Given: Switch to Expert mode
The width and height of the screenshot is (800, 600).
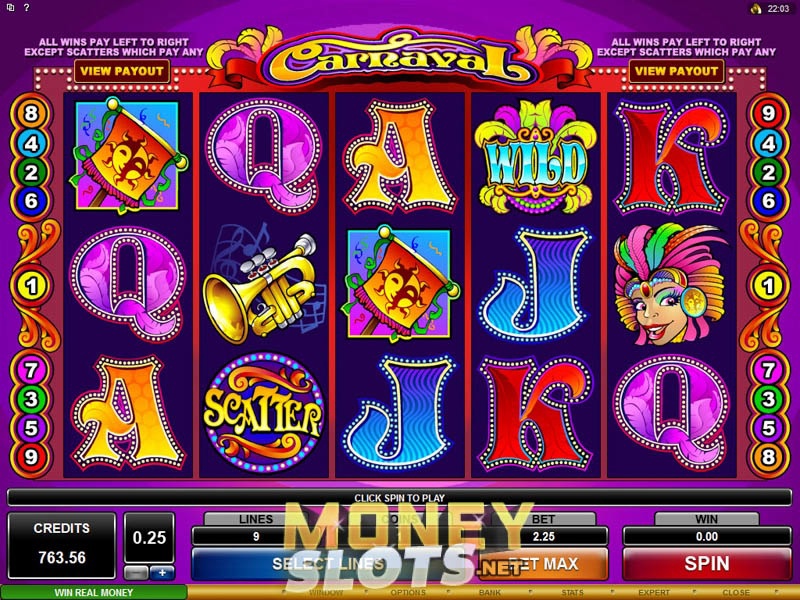Looking at the screenshot, I should coord(654,593).
